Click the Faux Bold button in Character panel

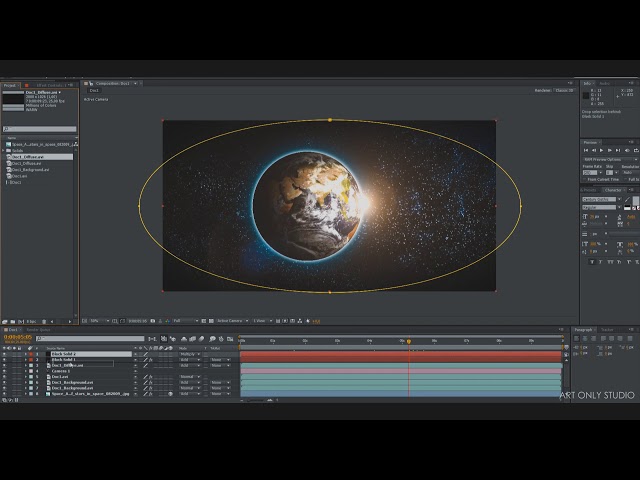coord(591,262)
